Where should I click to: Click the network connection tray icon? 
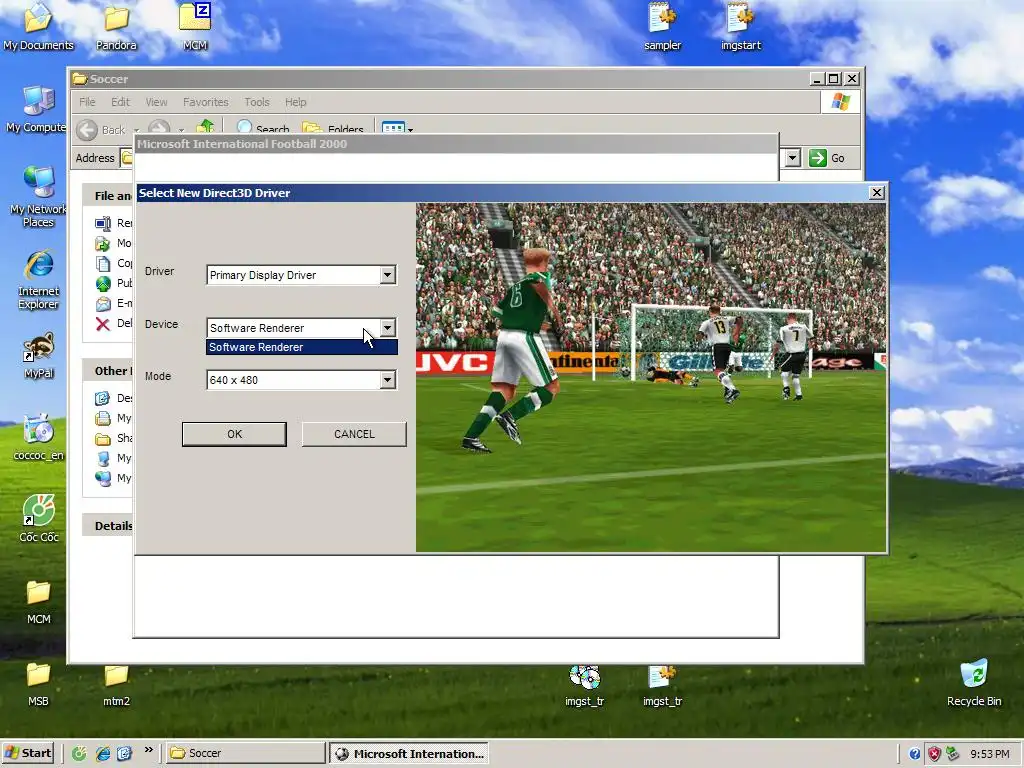953,754
